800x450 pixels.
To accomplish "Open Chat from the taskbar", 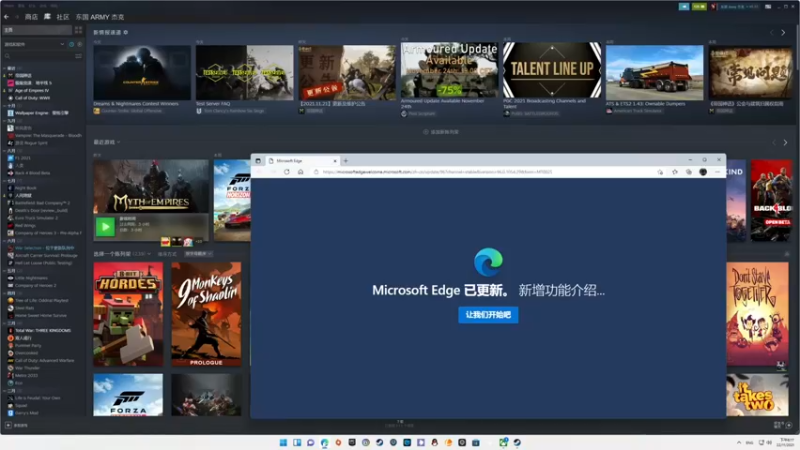I will pyautogui.click(x=311, y=442).
